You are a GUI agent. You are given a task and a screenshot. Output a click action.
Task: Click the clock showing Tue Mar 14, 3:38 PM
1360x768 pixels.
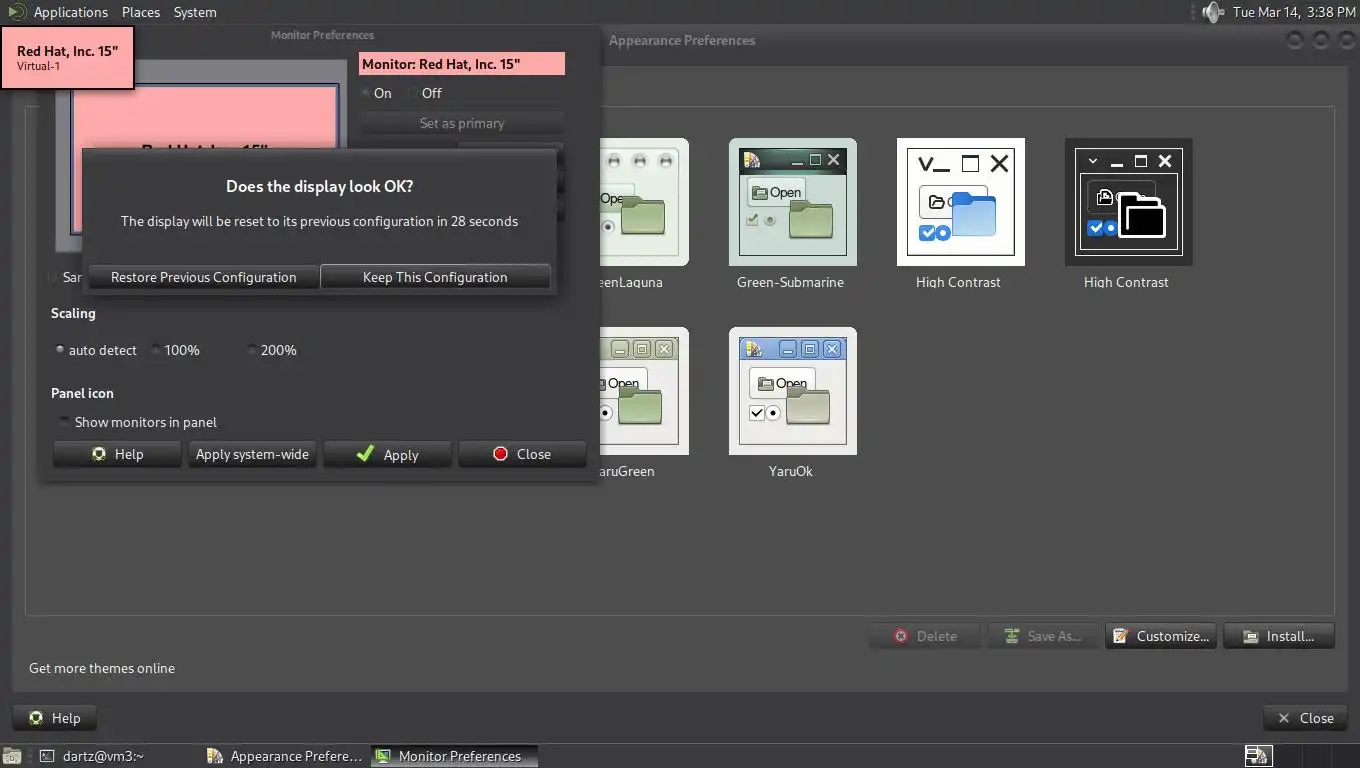click(1294, 12)
